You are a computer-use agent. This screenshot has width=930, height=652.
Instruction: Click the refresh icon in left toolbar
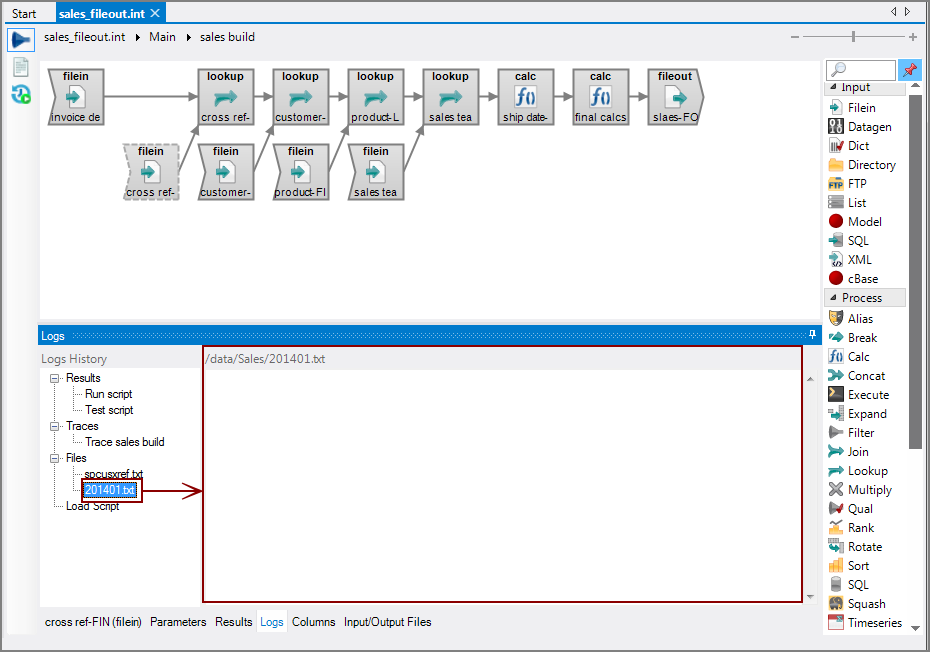[x=21, y=94]
